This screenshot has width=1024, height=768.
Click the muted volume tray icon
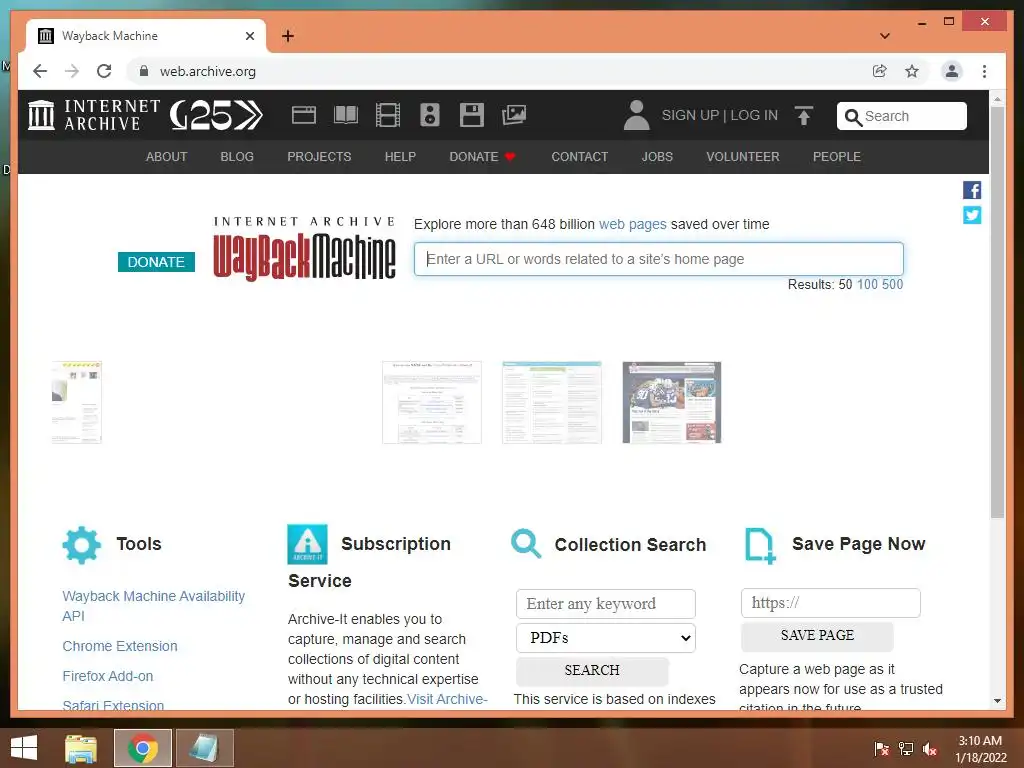tap(930, 749)
